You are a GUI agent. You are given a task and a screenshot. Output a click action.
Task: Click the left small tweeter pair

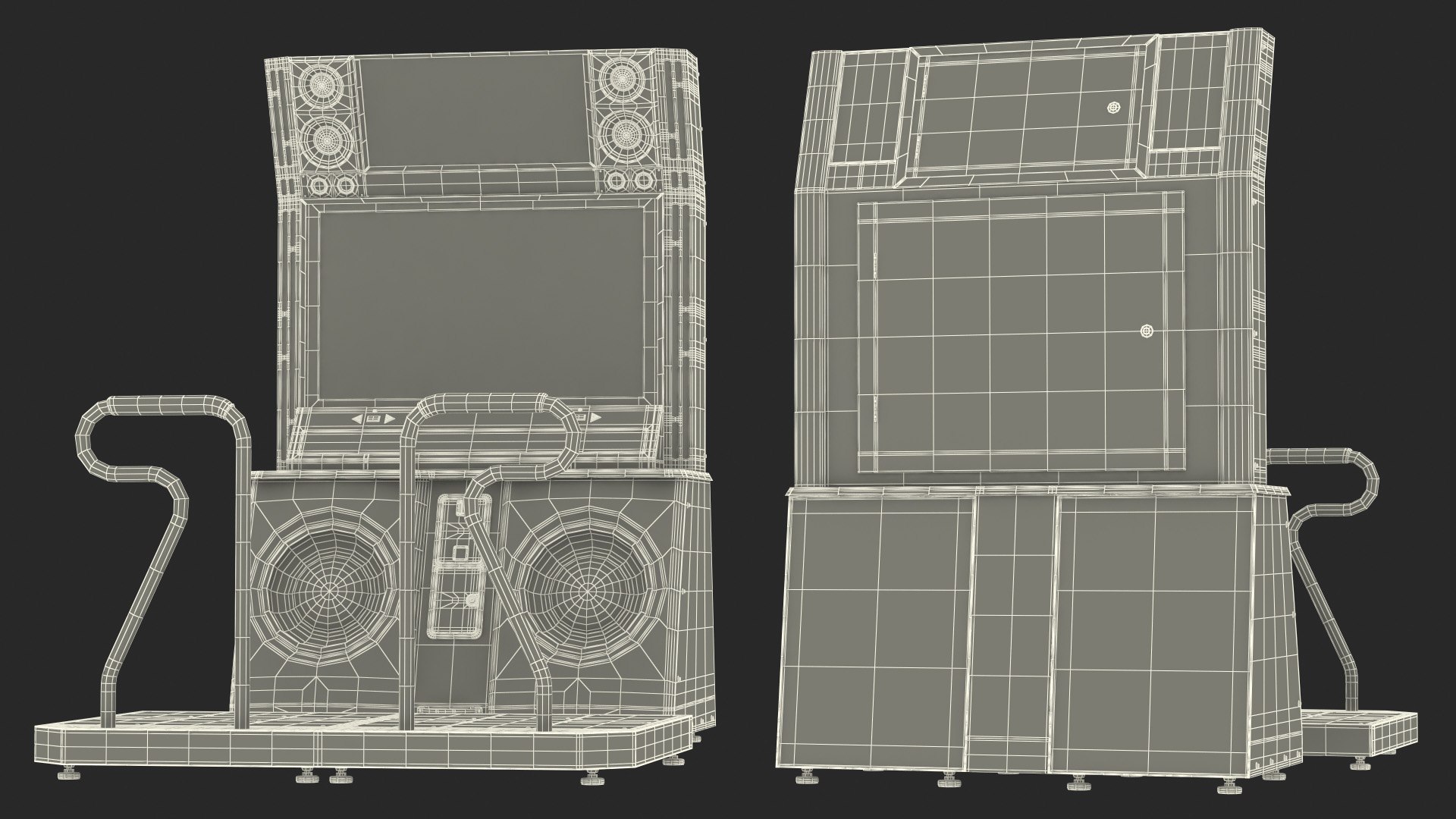coord(334,184)
